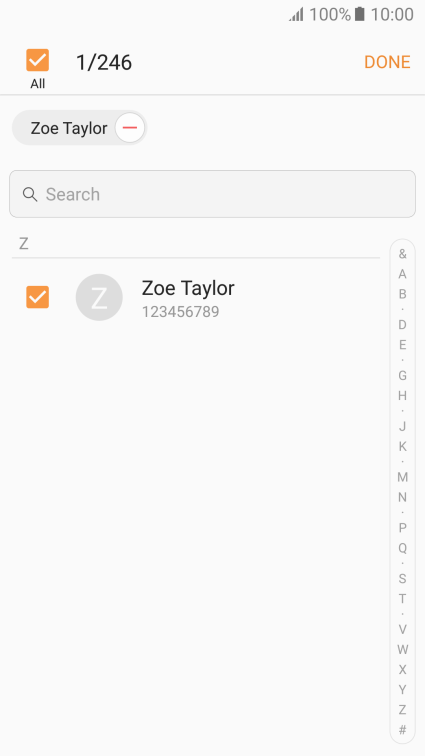Image resolution: width=425 pixels, height=756 pixels.
Task: Select letter G in alphabet index
Action: click(x=402, y=376)
